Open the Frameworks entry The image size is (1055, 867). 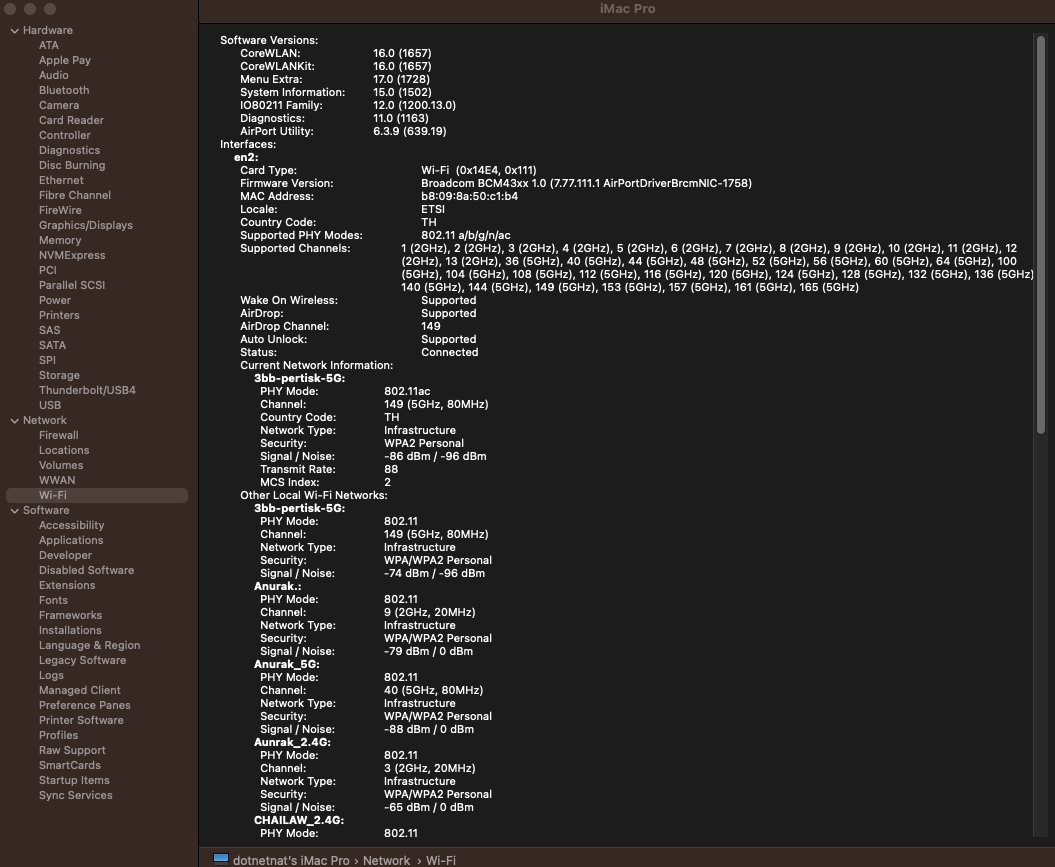71,615
